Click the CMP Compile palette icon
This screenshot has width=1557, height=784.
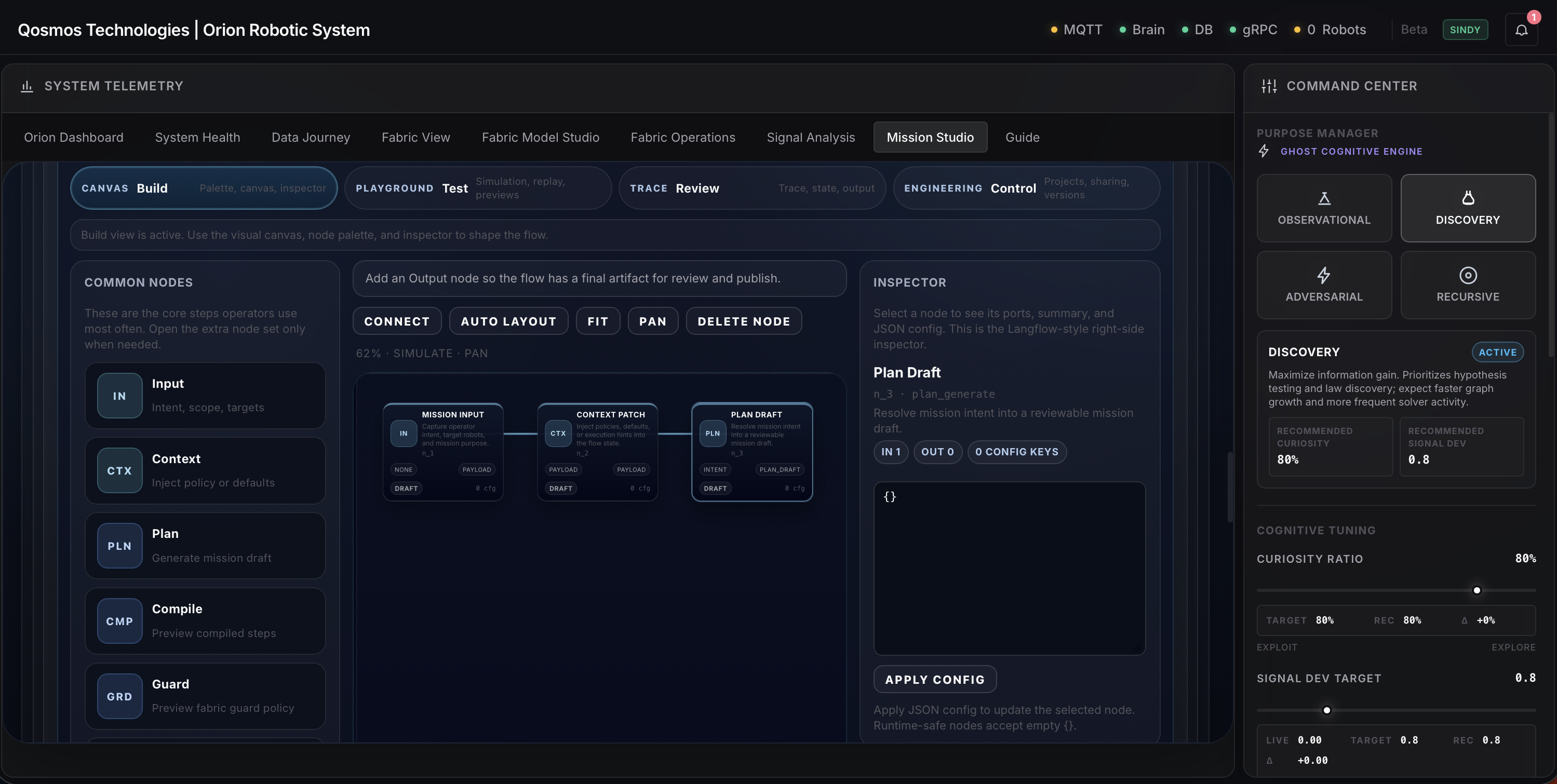pos(119,621)
